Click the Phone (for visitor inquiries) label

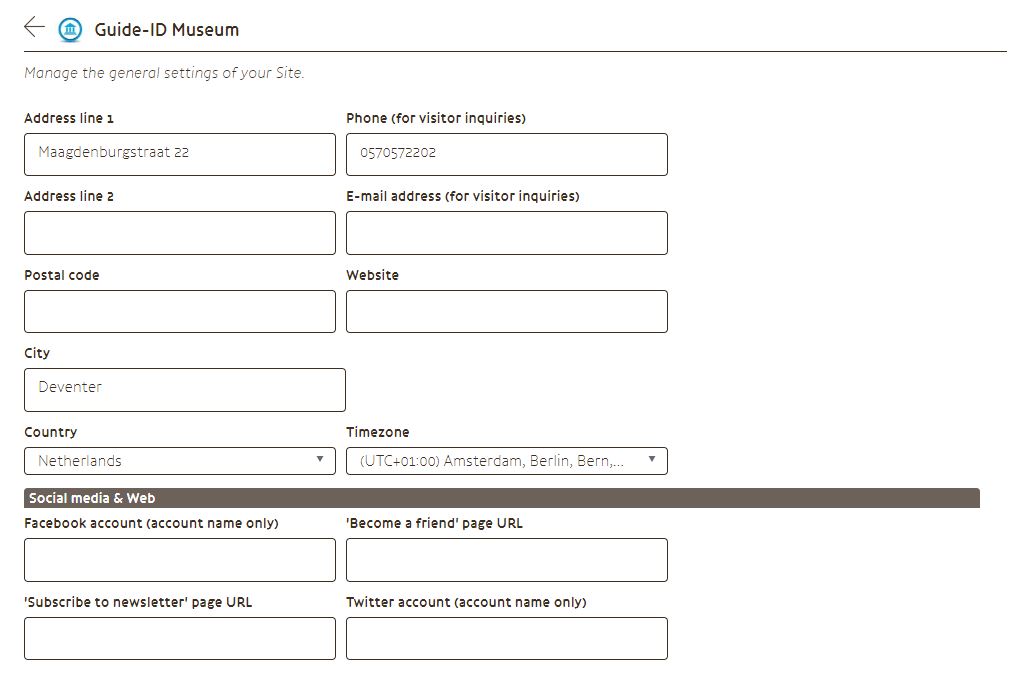click(436, 118)
